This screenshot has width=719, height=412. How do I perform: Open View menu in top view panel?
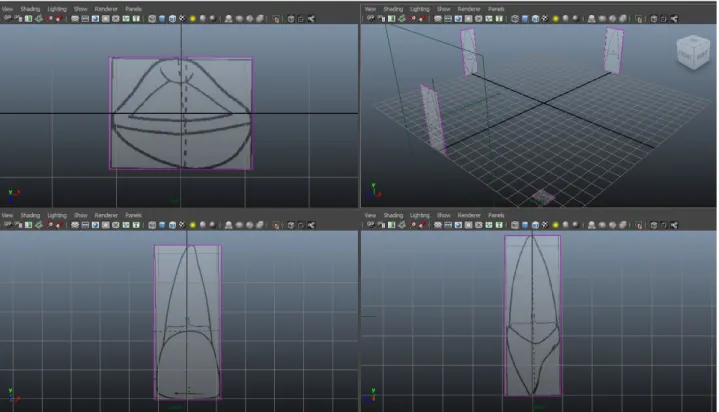[7, 9]
